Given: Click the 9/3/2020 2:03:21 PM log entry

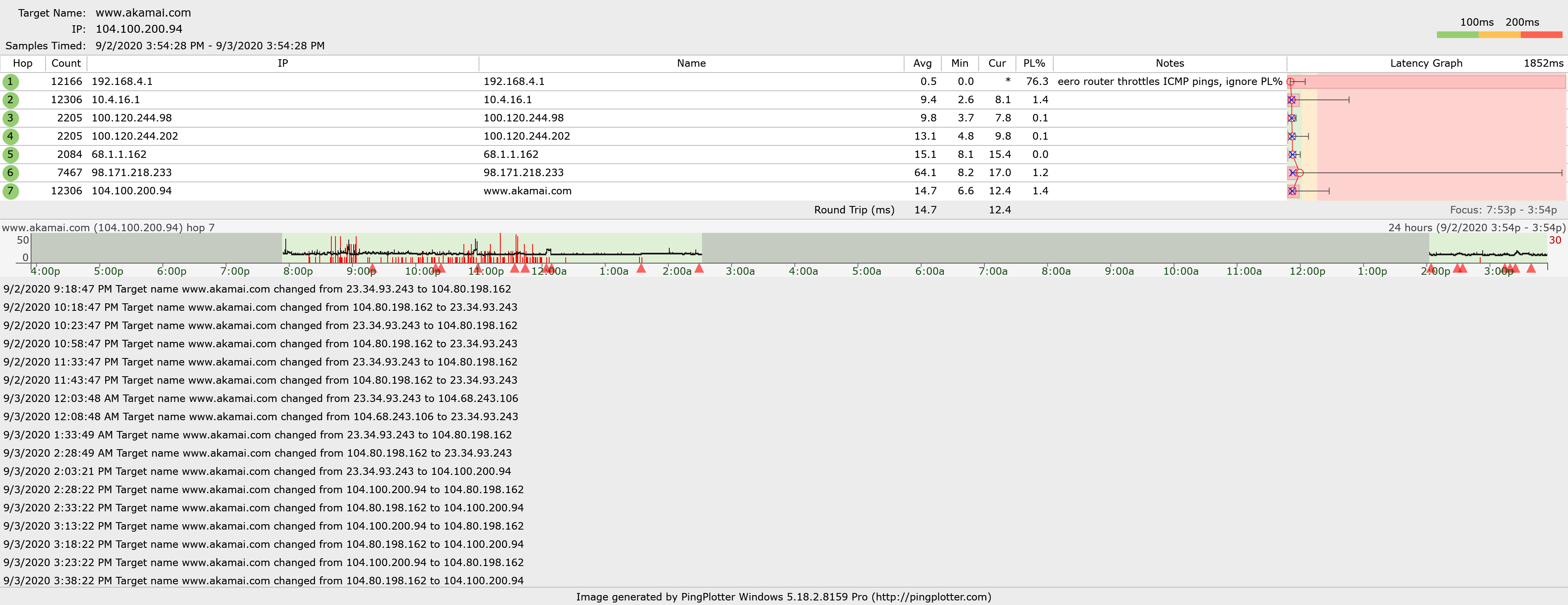Looking at the screenshot, I should (x=257, y=472).
